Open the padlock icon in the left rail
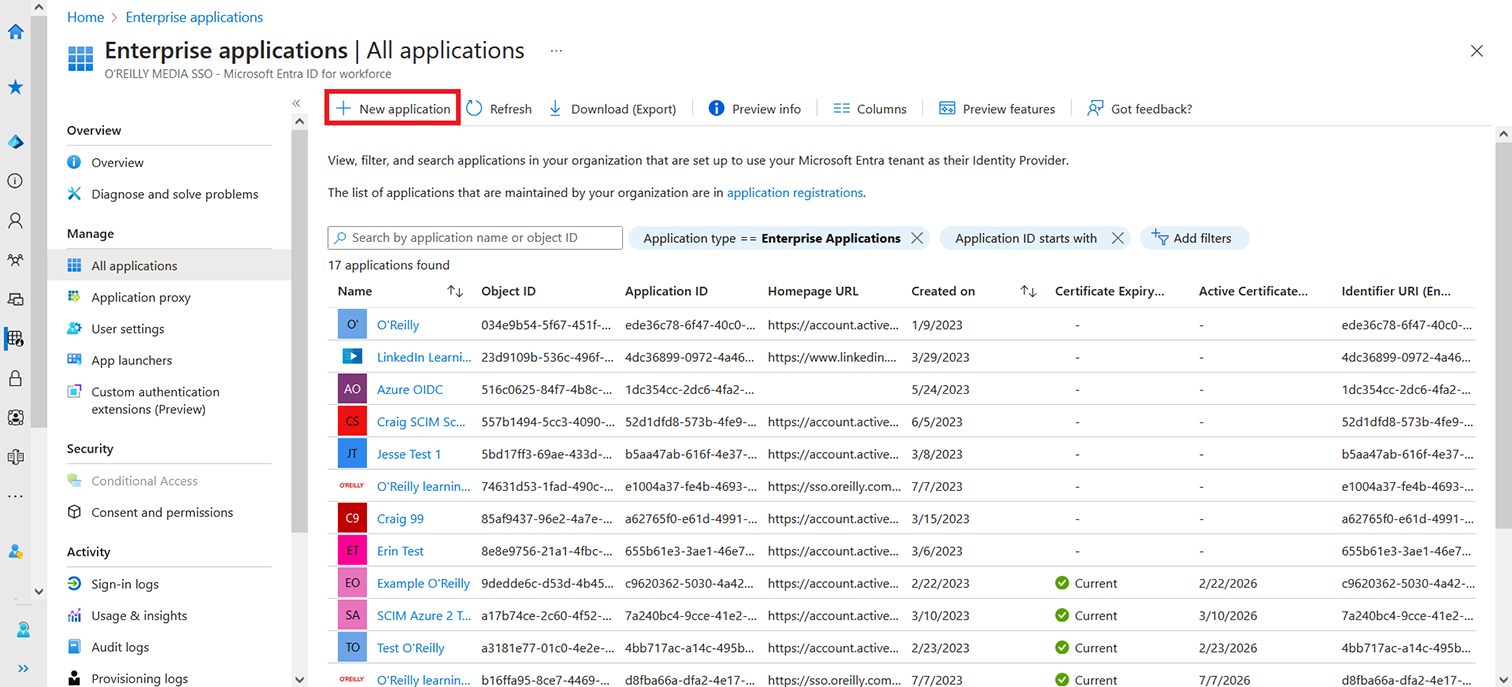The image size is (1512, 687). coord(15,378)
